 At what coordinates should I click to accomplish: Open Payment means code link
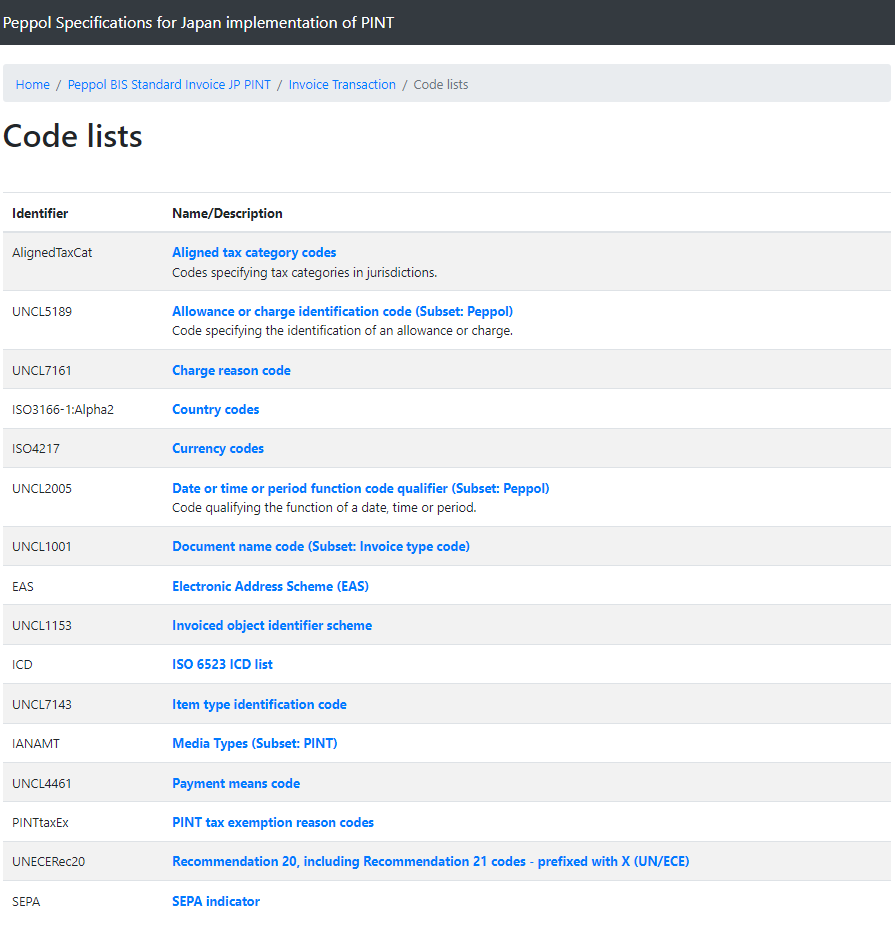(236, 784)
